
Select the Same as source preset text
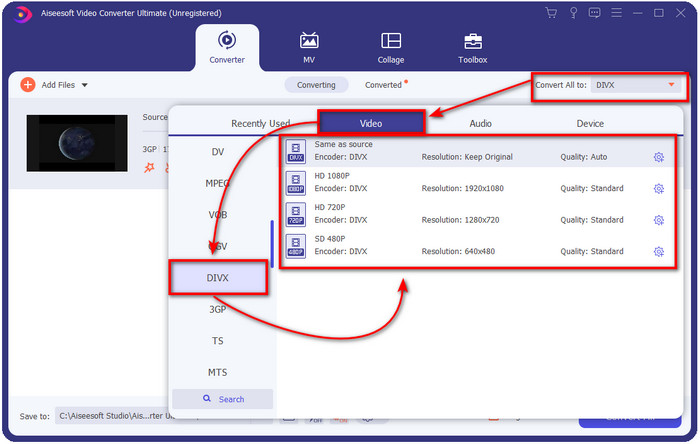tap(343, 144)
